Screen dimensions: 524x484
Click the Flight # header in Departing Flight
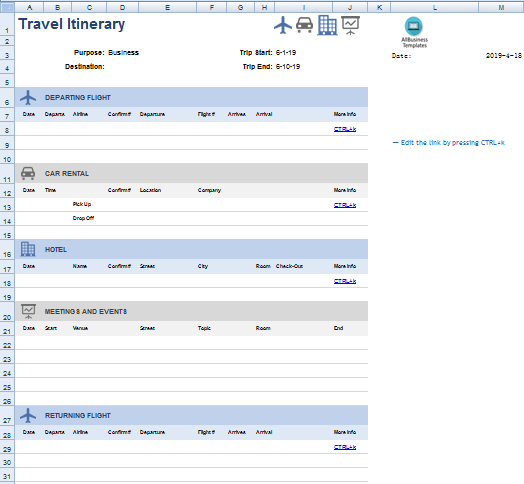point(206,114)
